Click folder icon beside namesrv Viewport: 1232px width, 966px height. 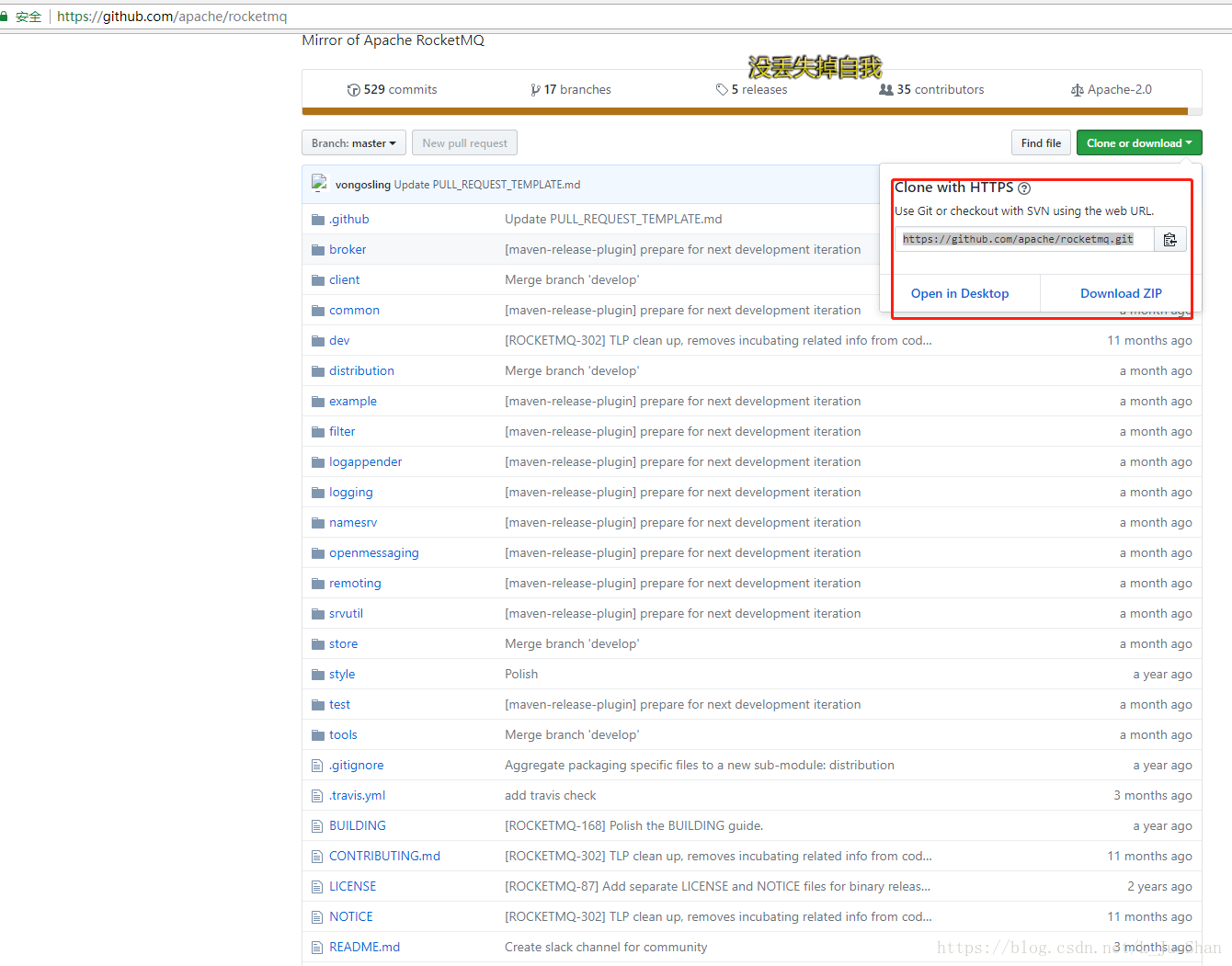[x=318, y=523]
